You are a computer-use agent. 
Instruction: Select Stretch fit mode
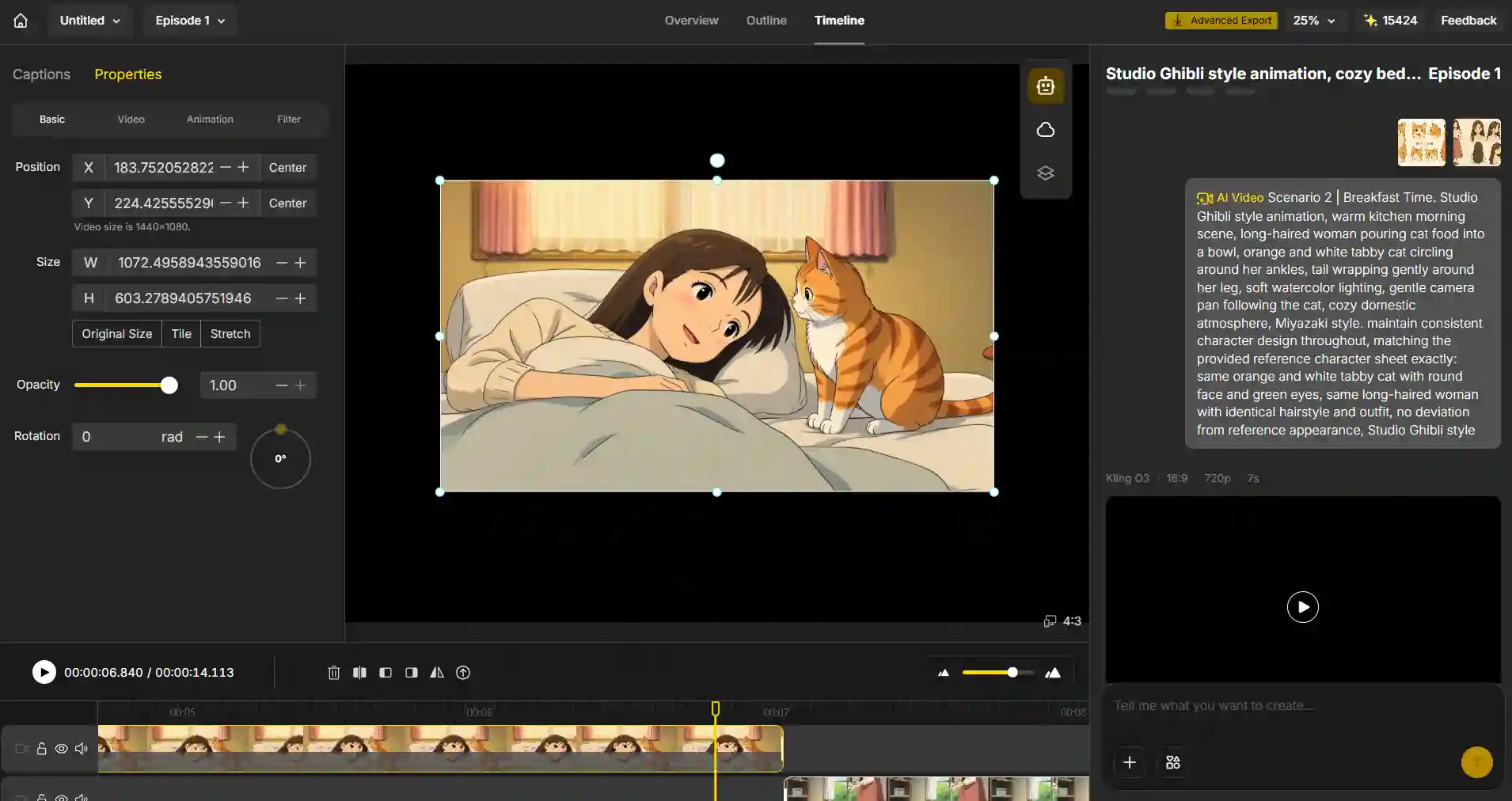coord(230,333)
